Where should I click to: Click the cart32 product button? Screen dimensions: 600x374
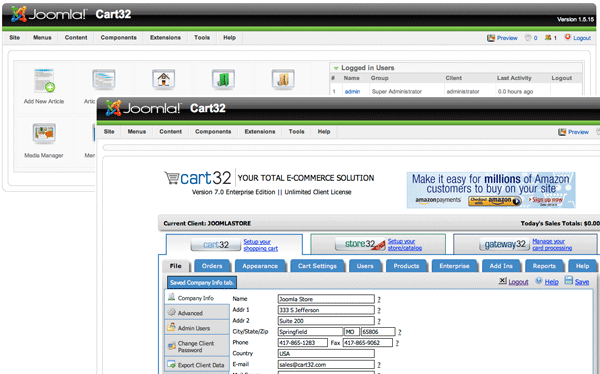pyautogui.click(x=216, y=245)
